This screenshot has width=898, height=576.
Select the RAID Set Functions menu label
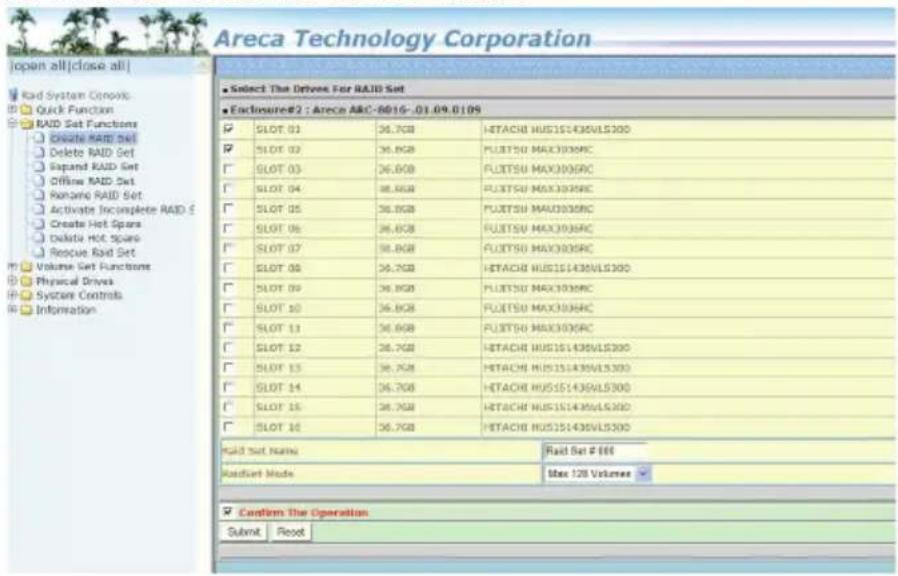[86, 124]
